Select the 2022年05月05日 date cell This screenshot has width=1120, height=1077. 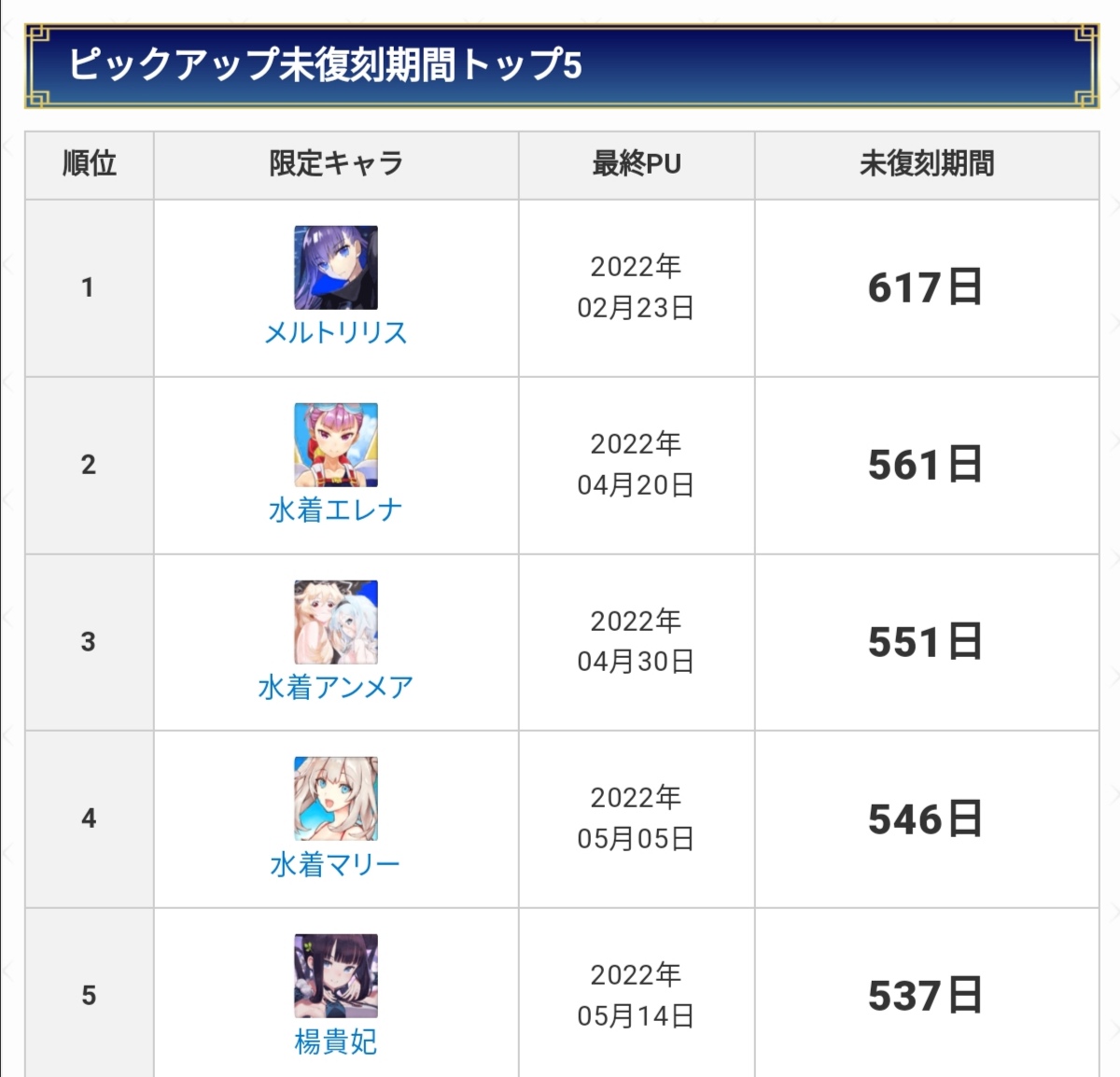tap(636, 818)
